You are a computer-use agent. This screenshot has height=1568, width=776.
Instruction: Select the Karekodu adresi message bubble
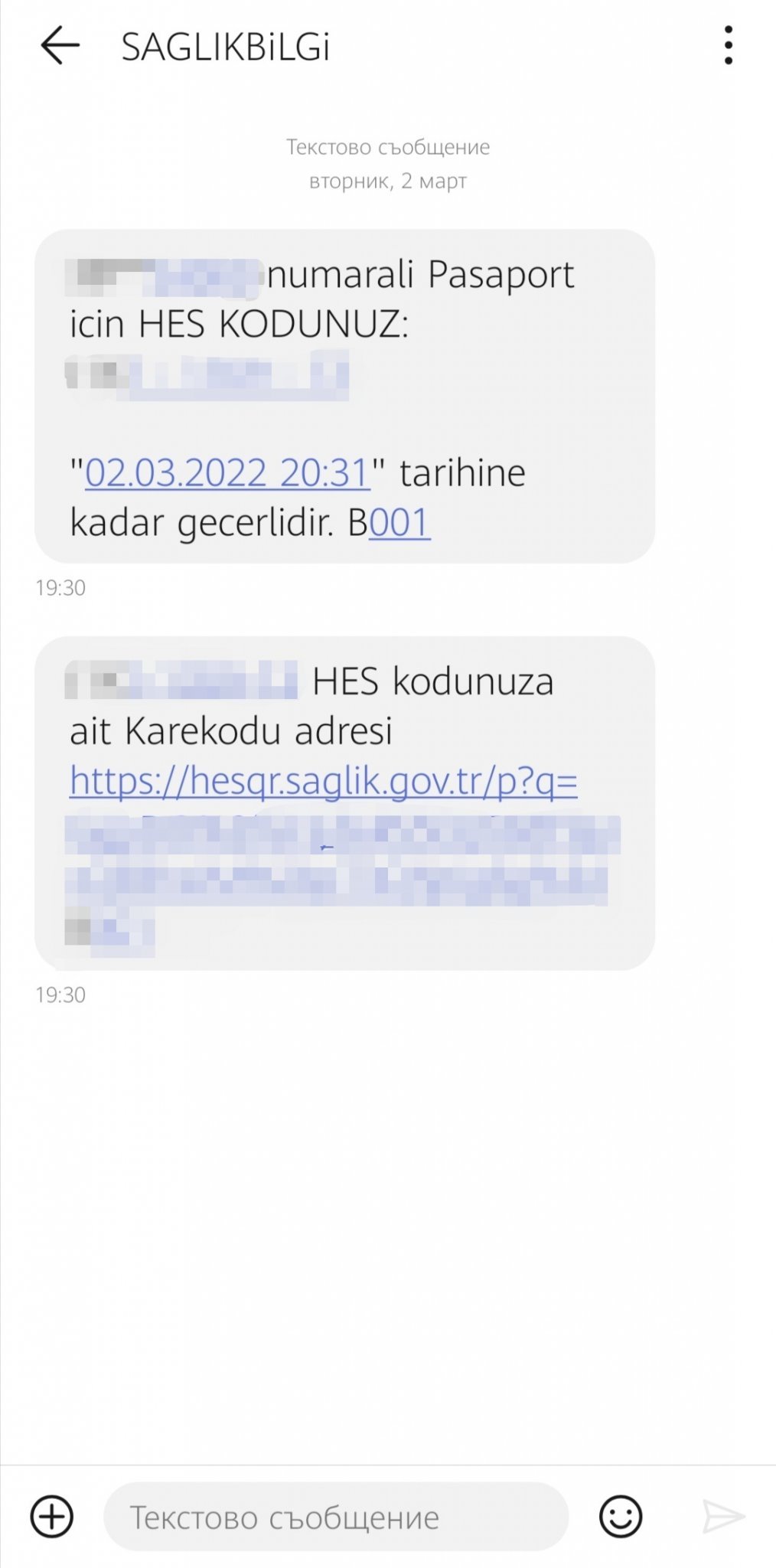344,803
